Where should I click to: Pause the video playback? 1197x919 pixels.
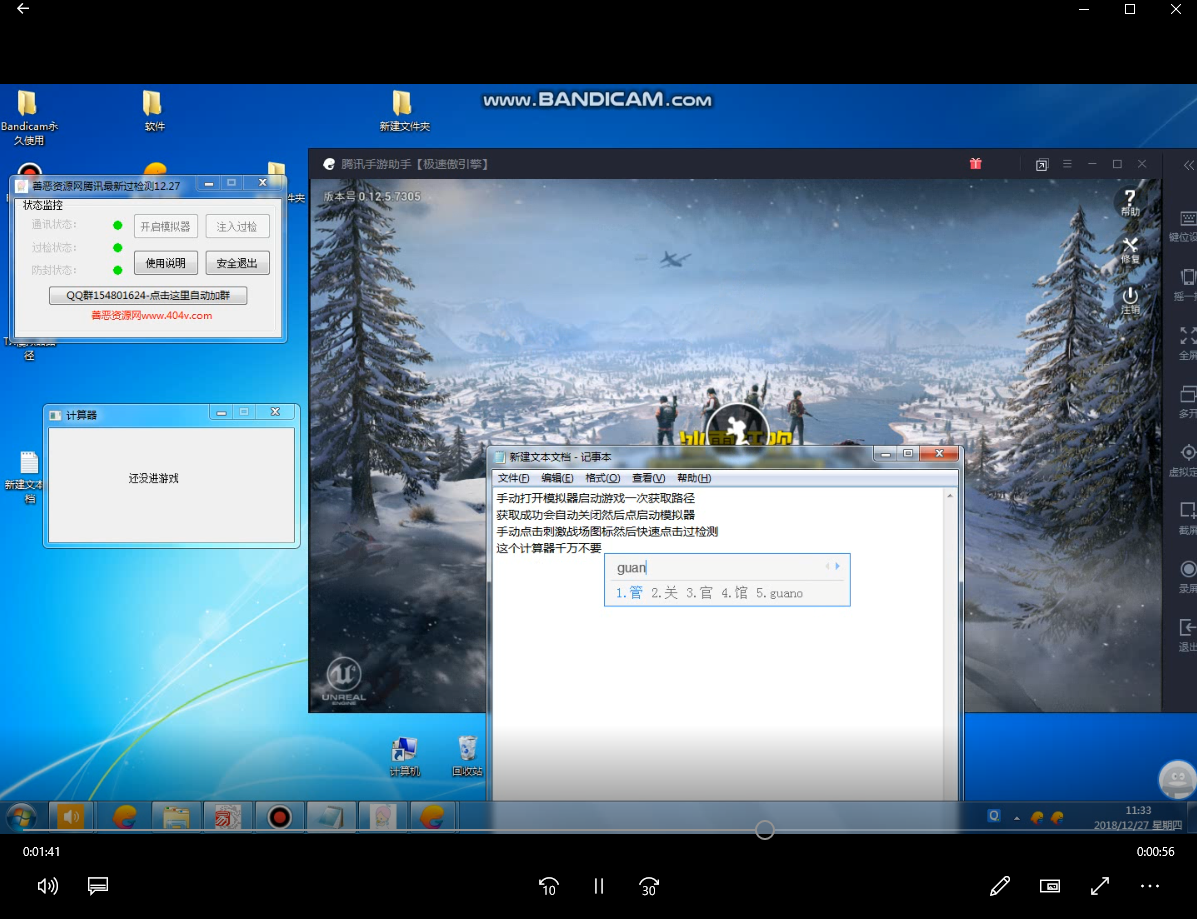599,885
